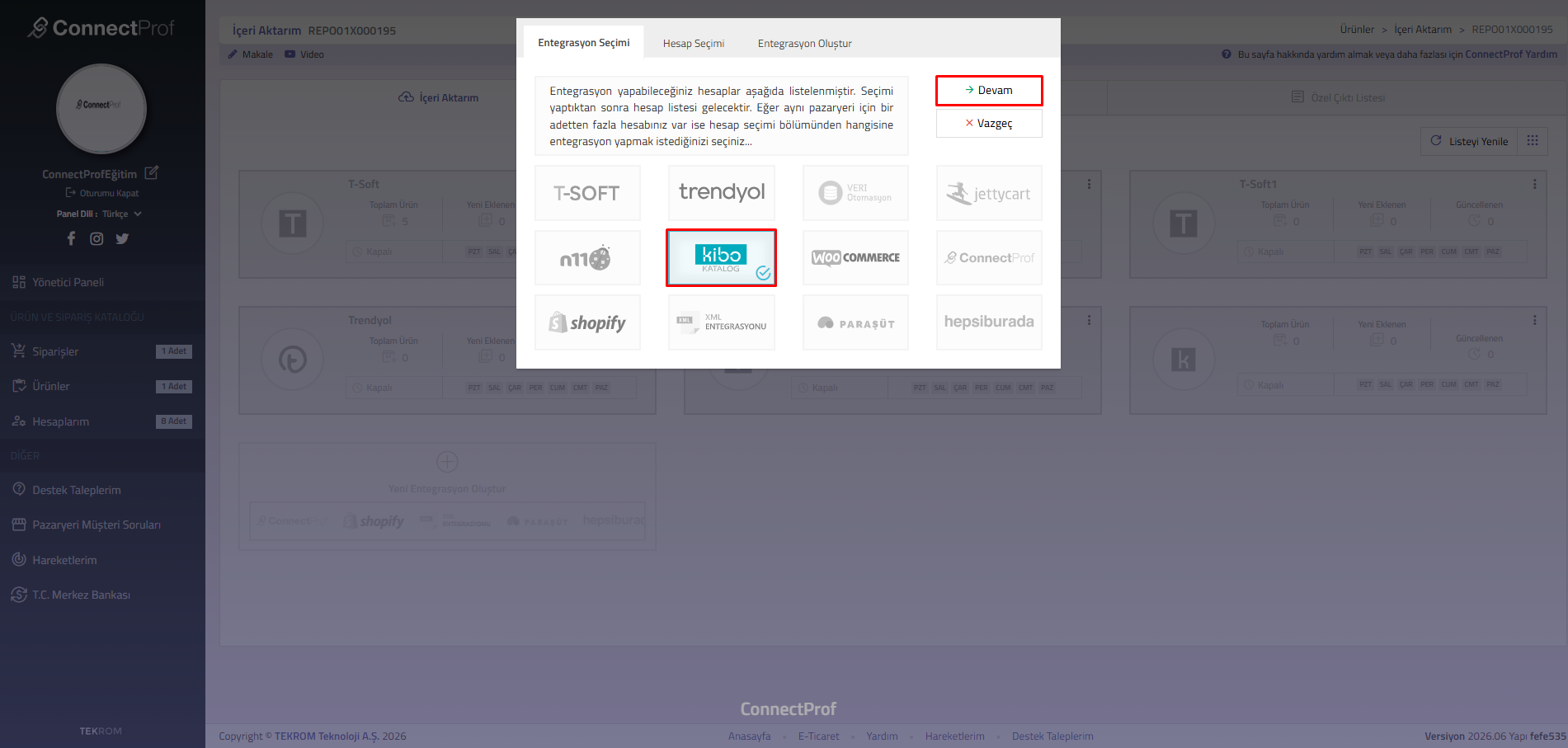Open the Hareketlerim footer link
Viewport: 1568px width, 748px height.
[x=954, y=736]
